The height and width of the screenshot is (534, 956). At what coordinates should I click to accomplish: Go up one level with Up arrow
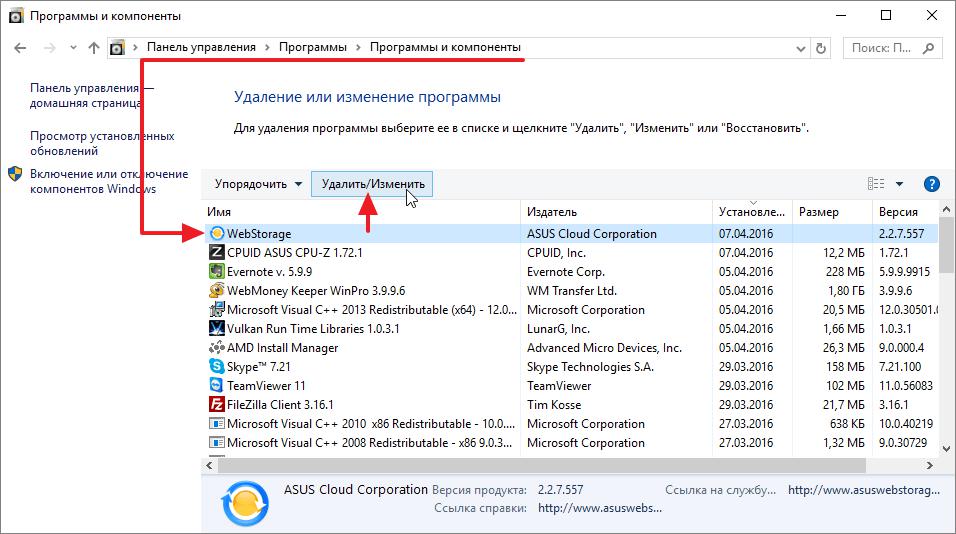tap(93, 48)
